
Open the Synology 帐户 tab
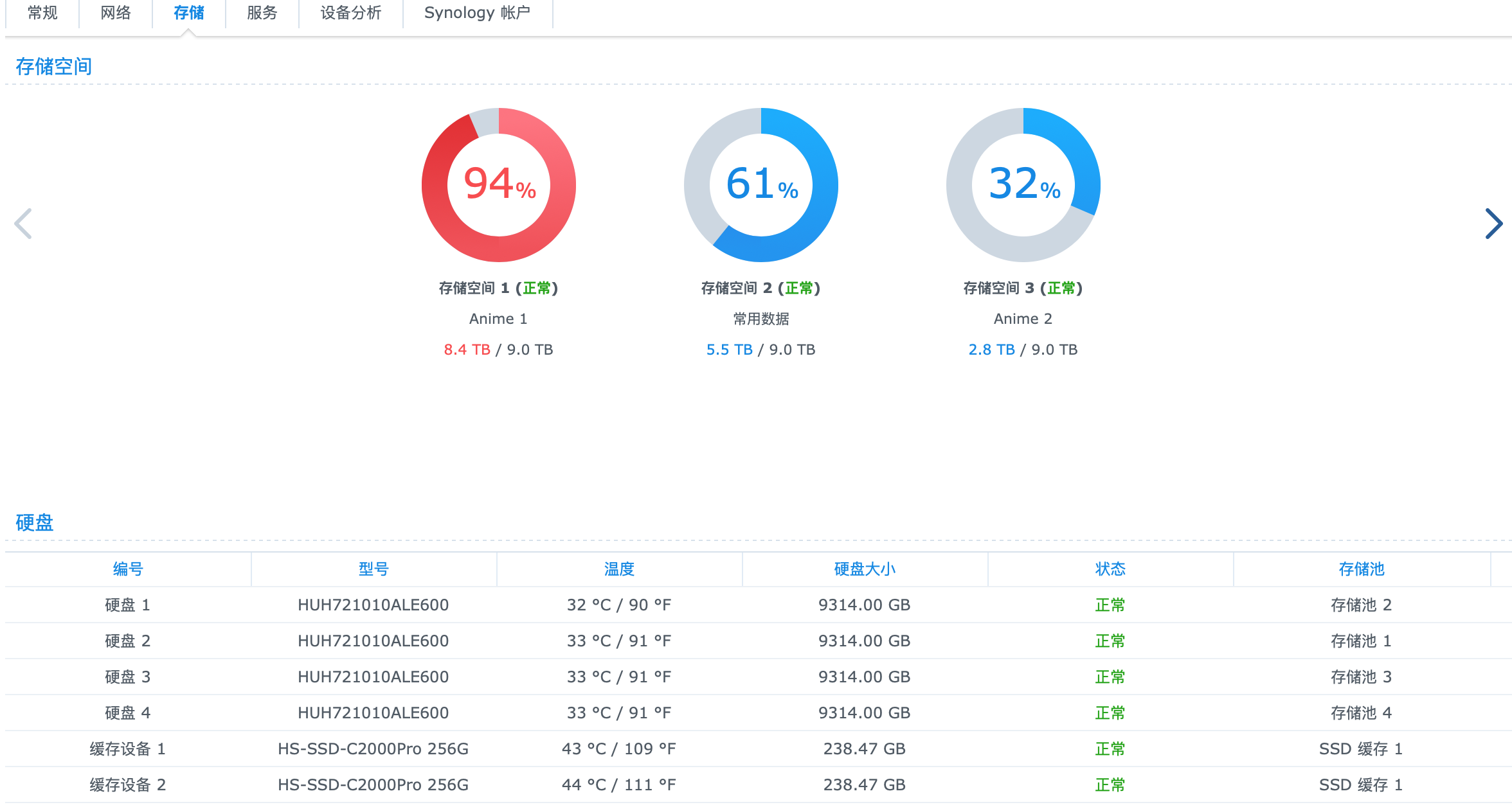pyautogui.click(x=478, y=13)
